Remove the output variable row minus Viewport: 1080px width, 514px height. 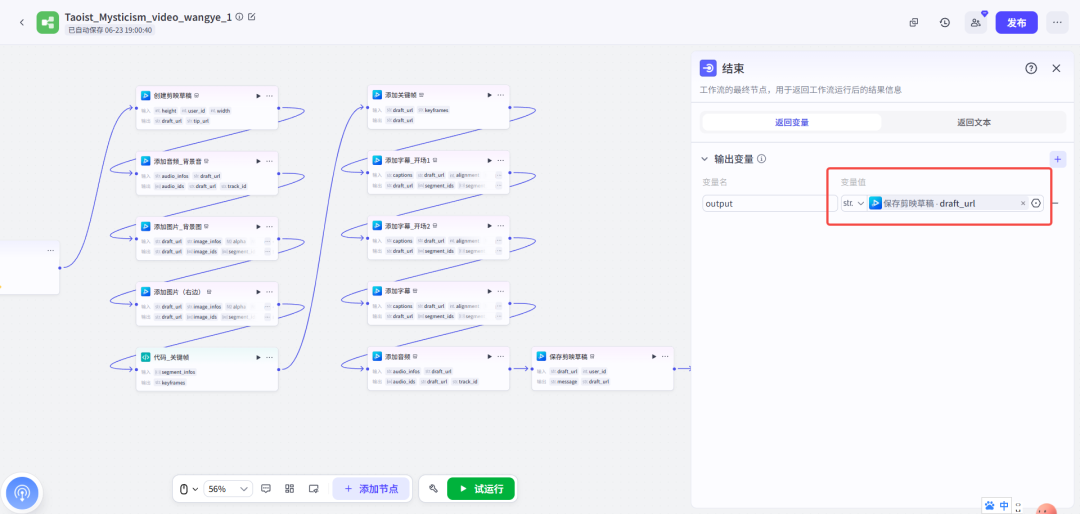(x=1057, y=203)
